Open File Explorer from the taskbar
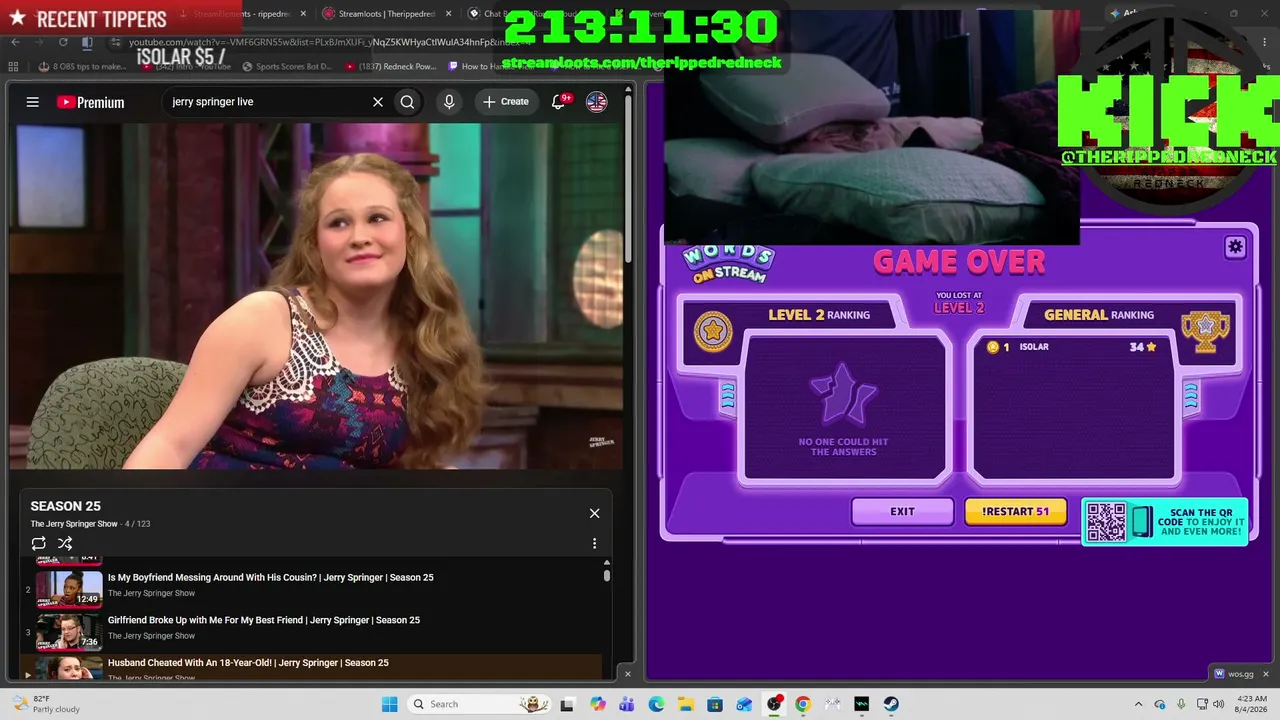Image resolution: width=1280 pixels, height=720 pixels. pyautogui.click(x=686, y=704)
